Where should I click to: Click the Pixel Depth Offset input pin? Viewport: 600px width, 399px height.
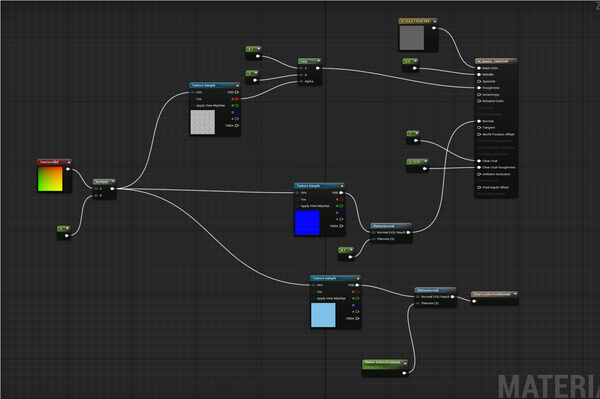click(x=479, y=187)
